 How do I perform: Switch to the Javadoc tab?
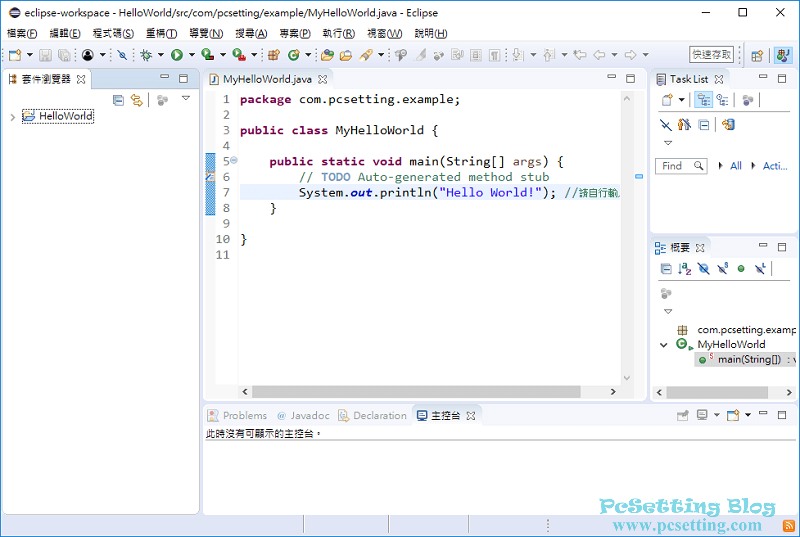[x=303, y=416]
